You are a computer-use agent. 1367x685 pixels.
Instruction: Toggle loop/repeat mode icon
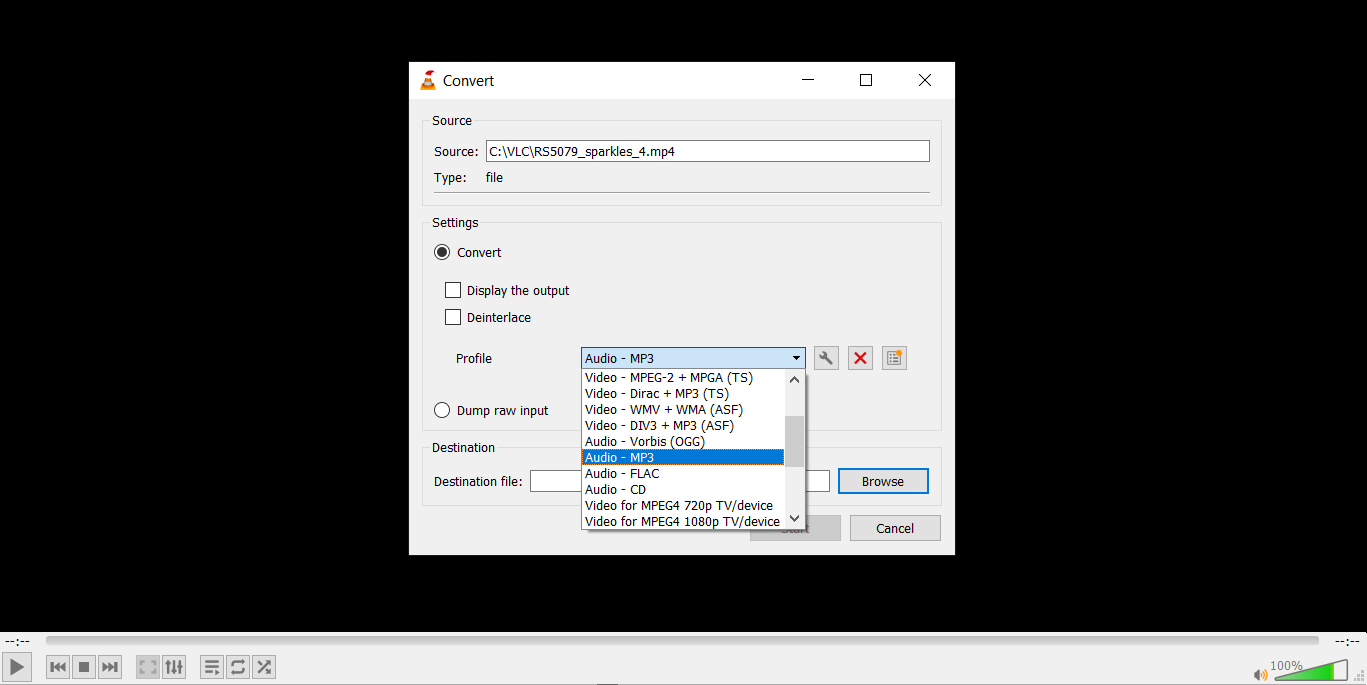click(238, 667)
